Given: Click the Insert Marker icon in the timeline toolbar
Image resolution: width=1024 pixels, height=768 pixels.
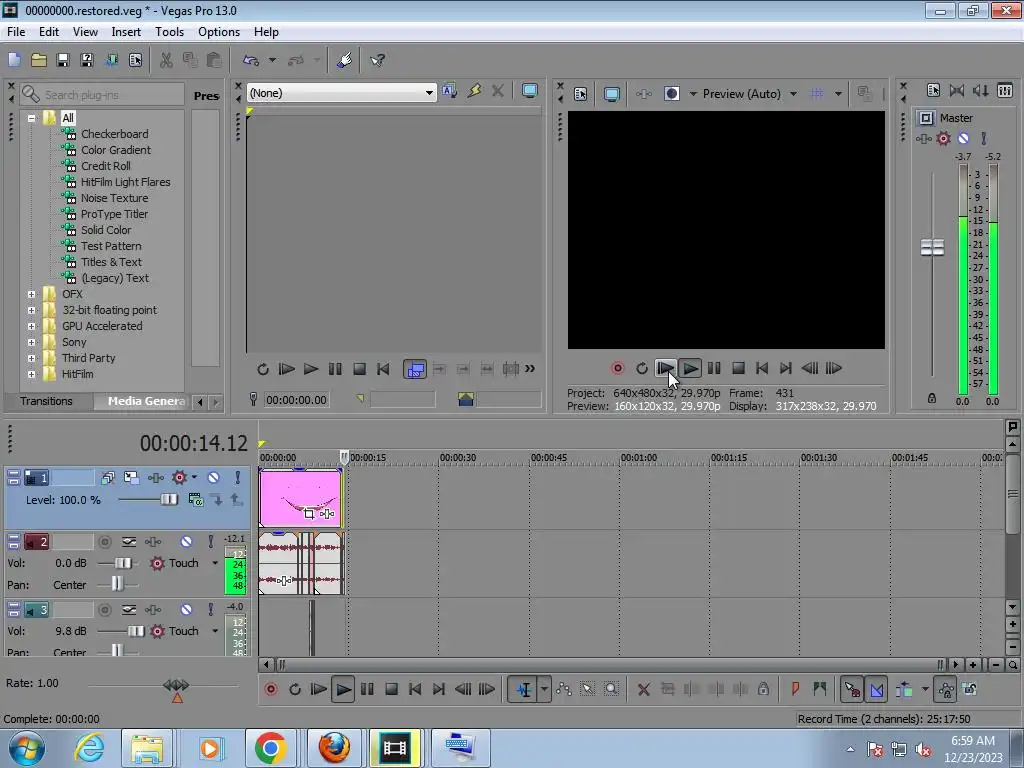Looking at the screenshot, I should point(795,689).
